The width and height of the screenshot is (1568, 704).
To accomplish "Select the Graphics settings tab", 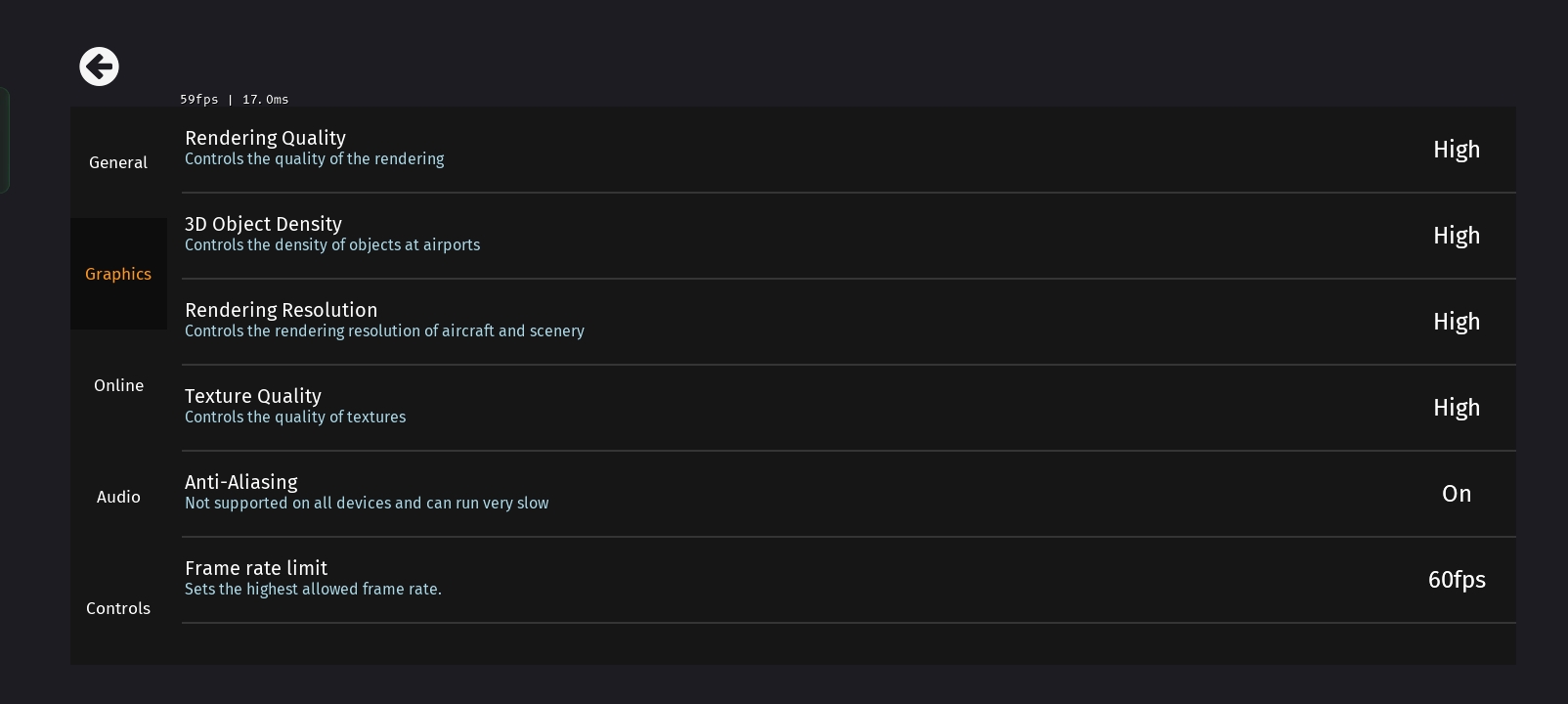I will click(118, 274).
